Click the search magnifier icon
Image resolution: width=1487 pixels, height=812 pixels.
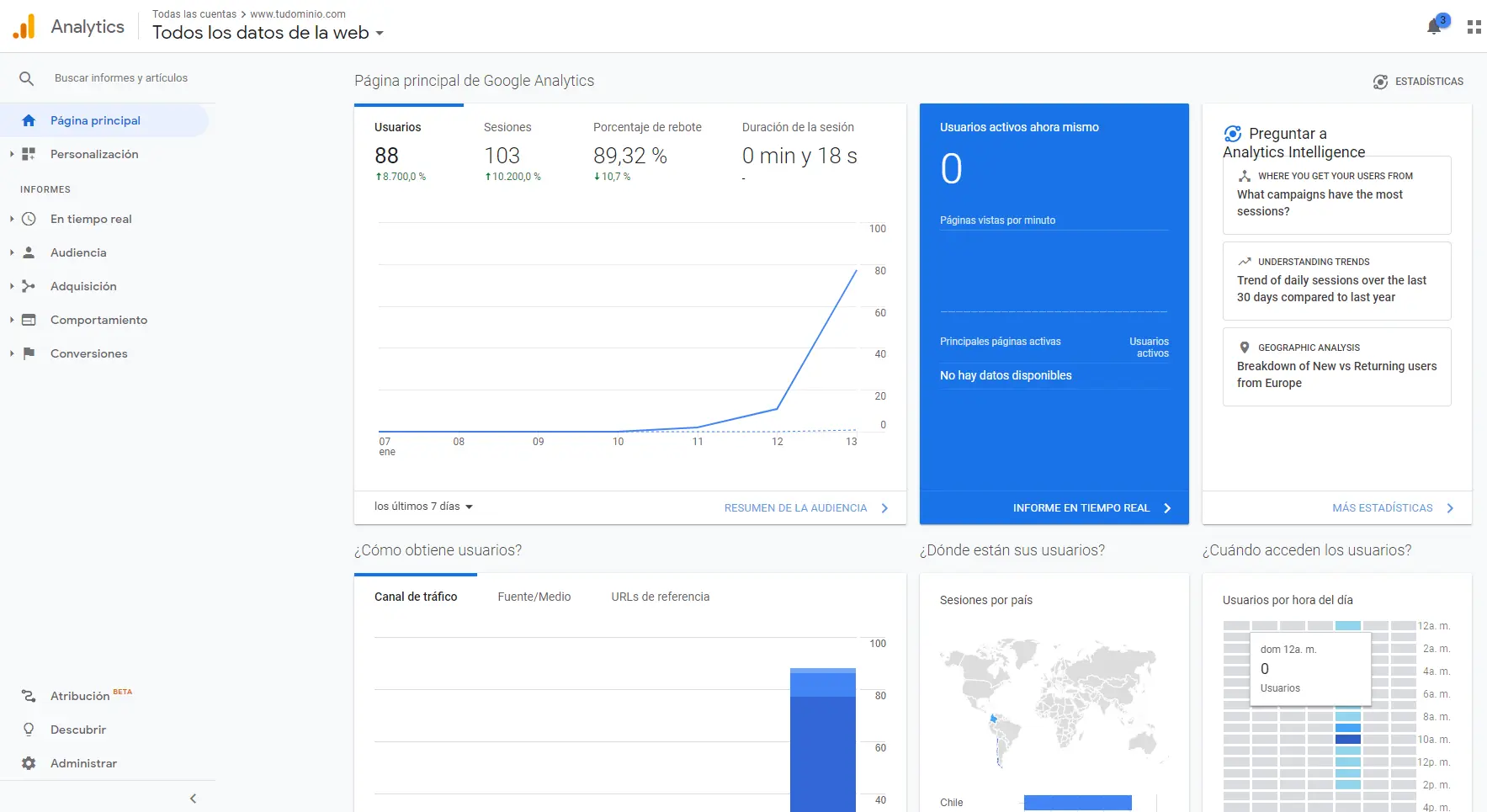[x=27, y=78]
